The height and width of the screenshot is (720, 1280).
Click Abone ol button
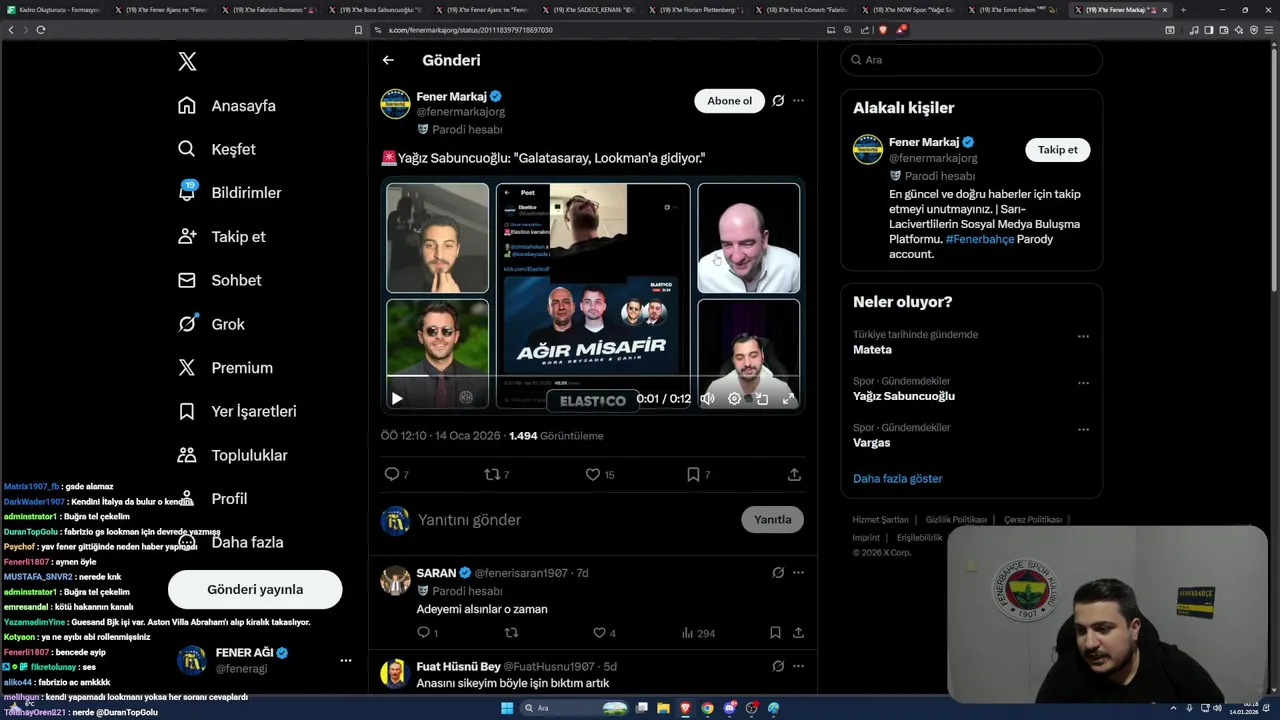729,101
